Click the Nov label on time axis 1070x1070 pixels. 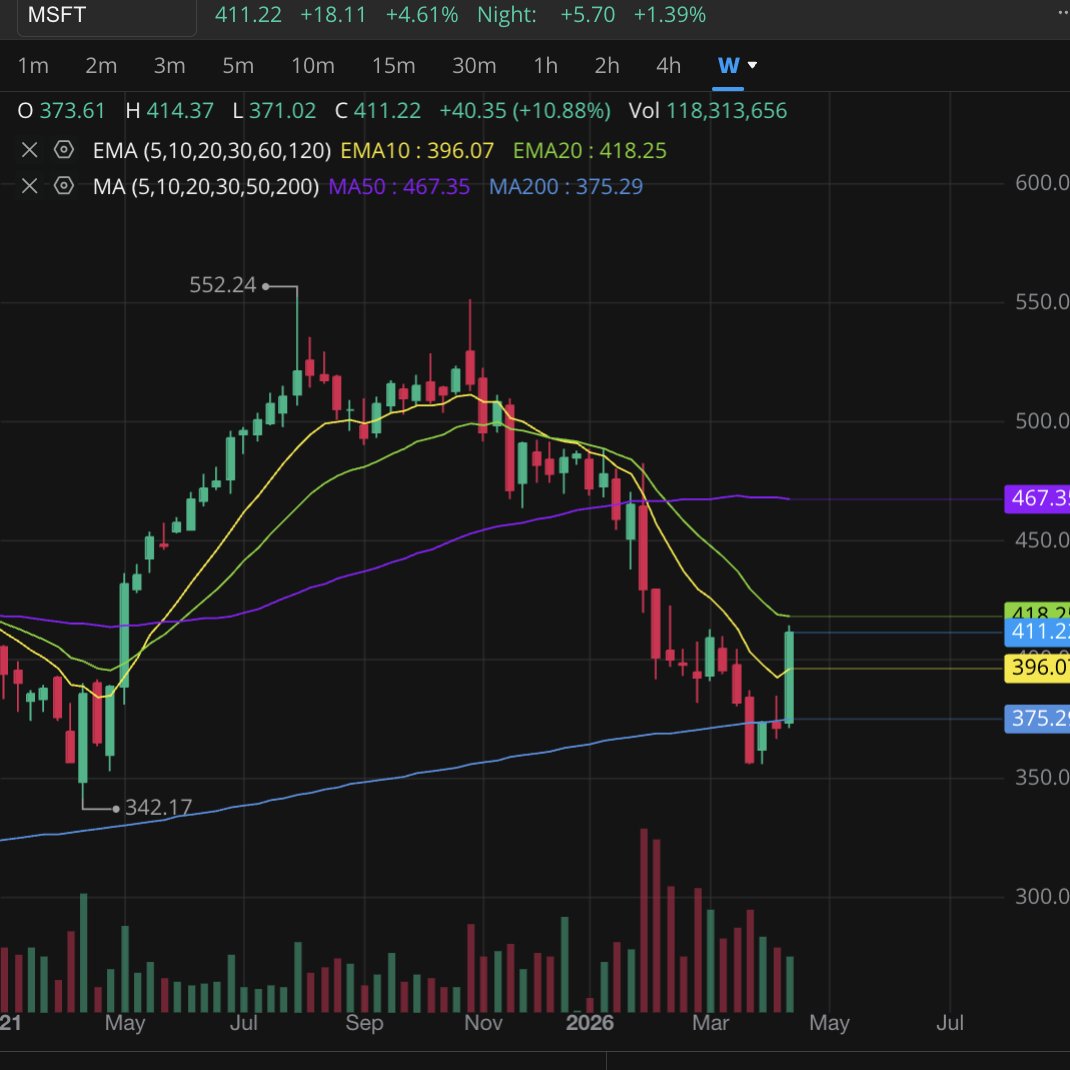tap(483, 1022)
